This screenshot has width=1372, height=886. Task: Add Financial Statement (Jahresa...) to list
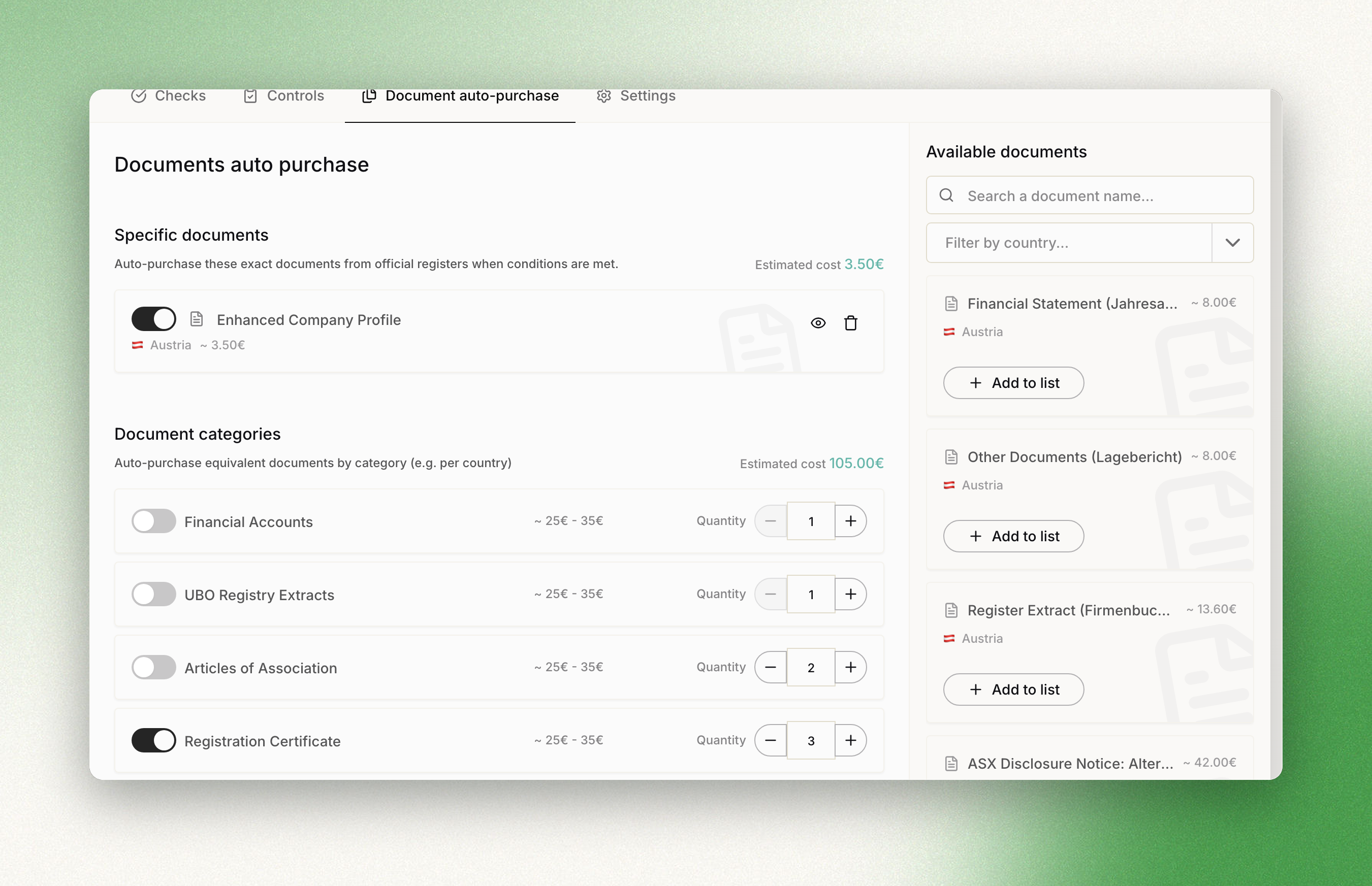click(1013, 383)
